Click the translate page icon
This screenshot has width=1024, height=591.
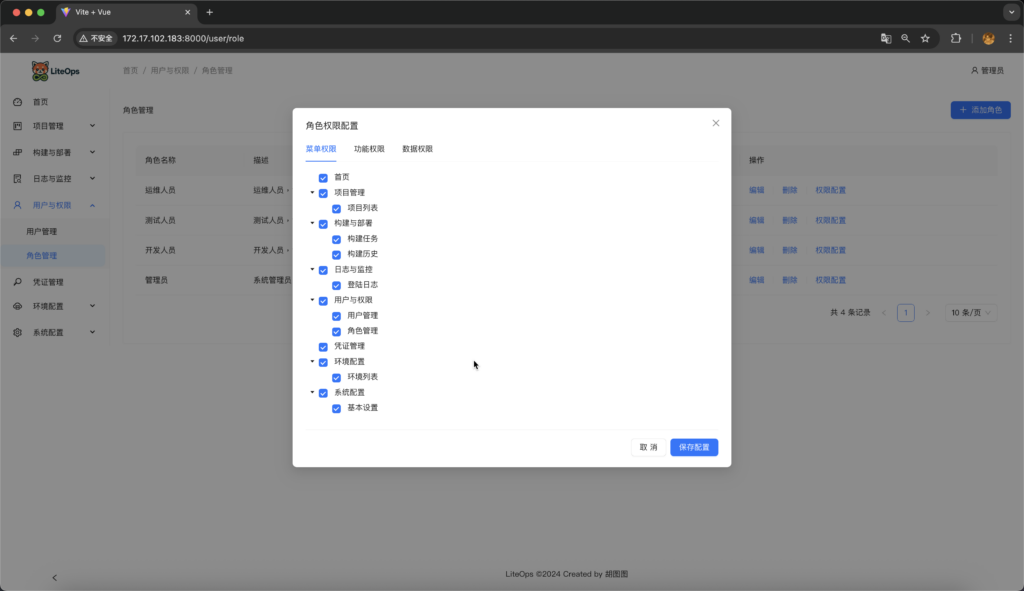886,38
